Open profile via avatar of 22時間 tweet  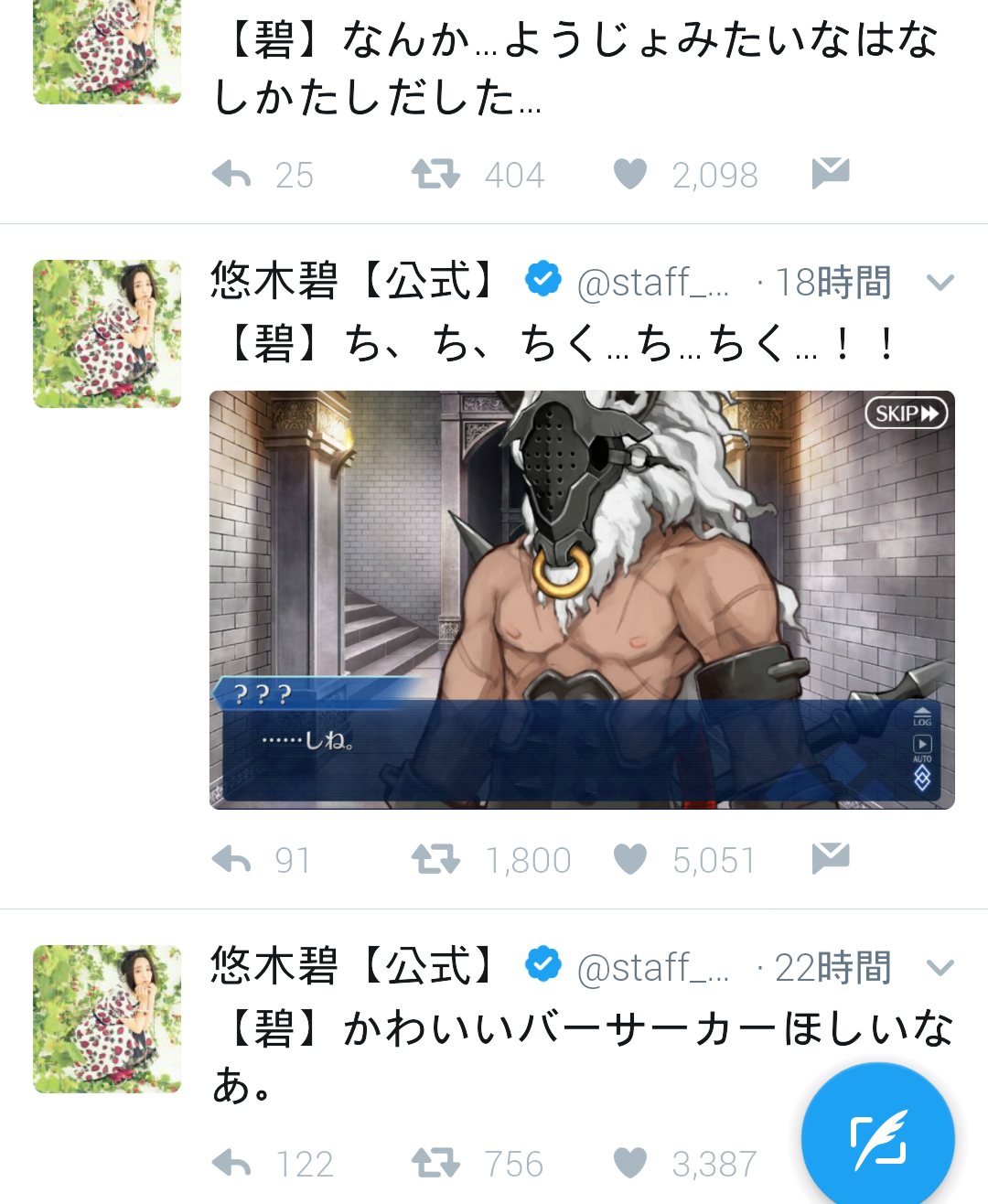107,1019
